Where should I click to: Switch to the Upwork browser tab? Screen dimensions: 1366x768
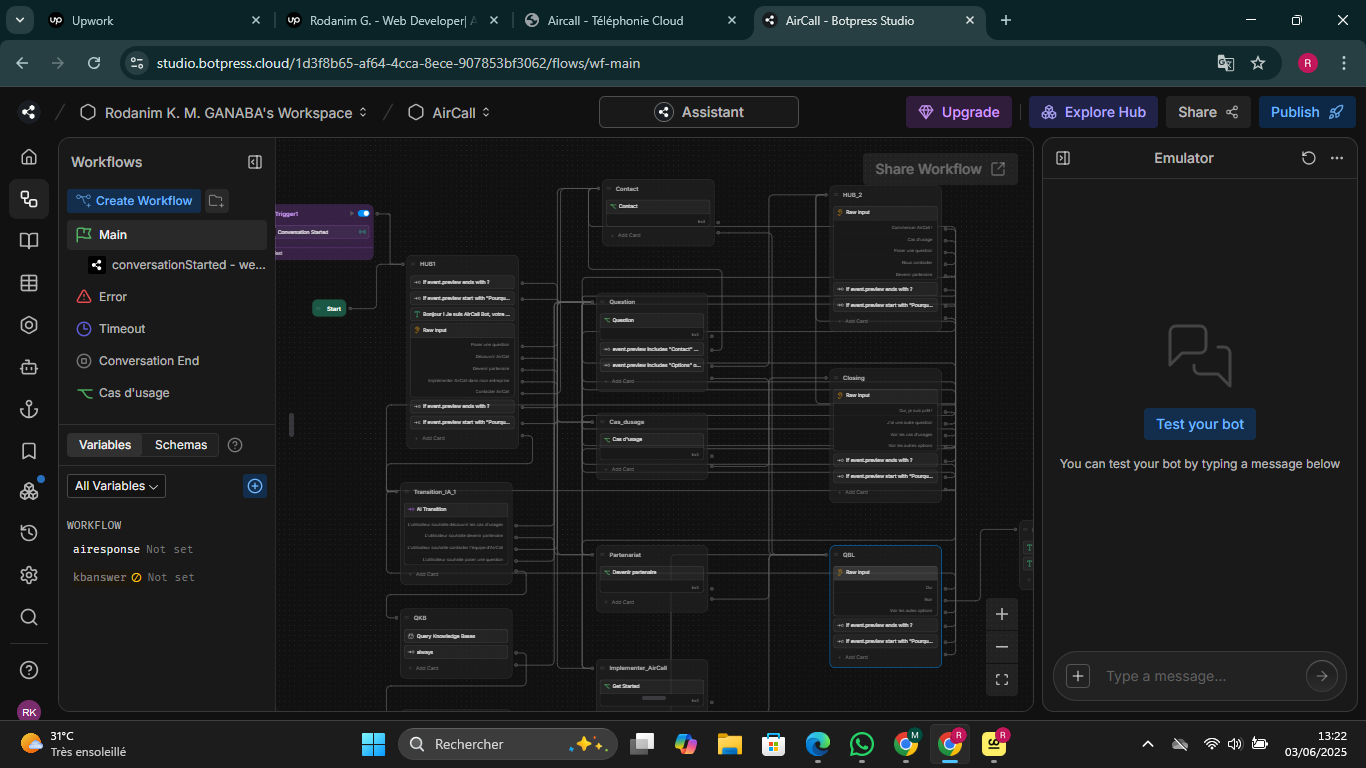[155, 20]
